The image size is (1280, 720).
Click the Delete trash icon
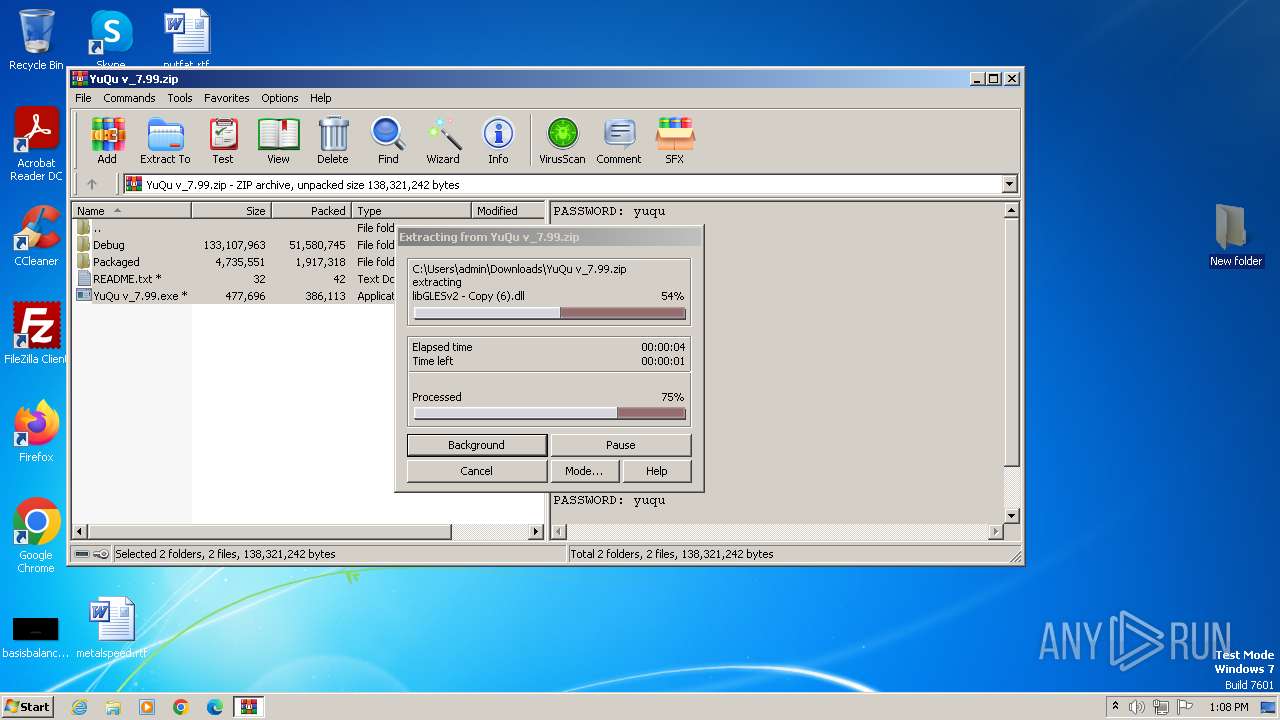(333, 140)
